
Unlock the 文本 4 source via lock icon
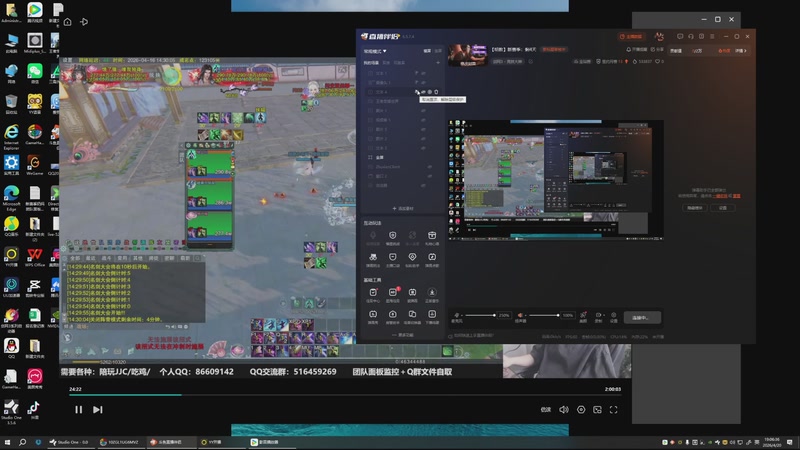tap(417, 92)
